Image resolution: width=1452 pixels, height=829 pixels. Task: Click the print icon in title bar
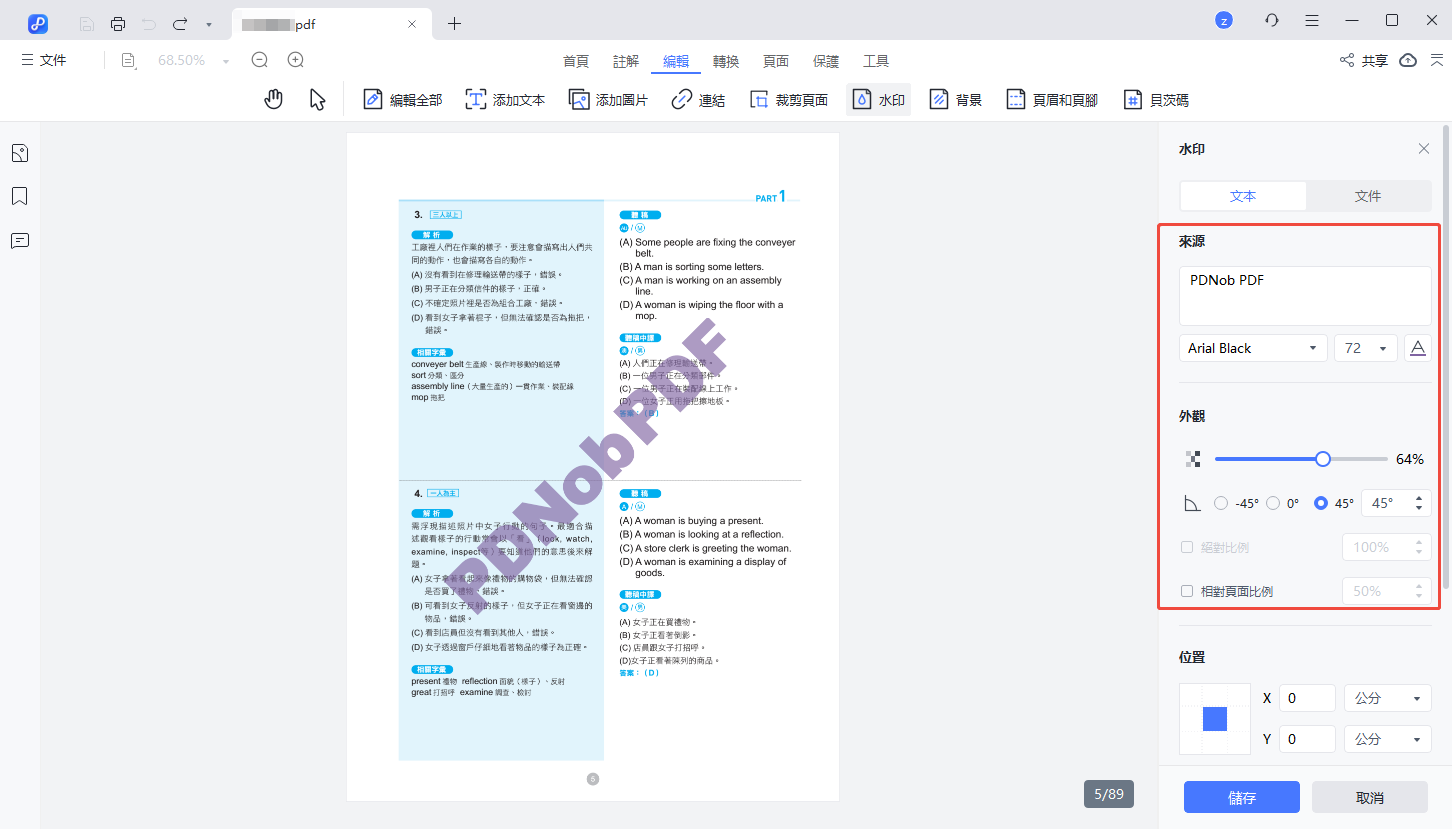click(118, 23)
